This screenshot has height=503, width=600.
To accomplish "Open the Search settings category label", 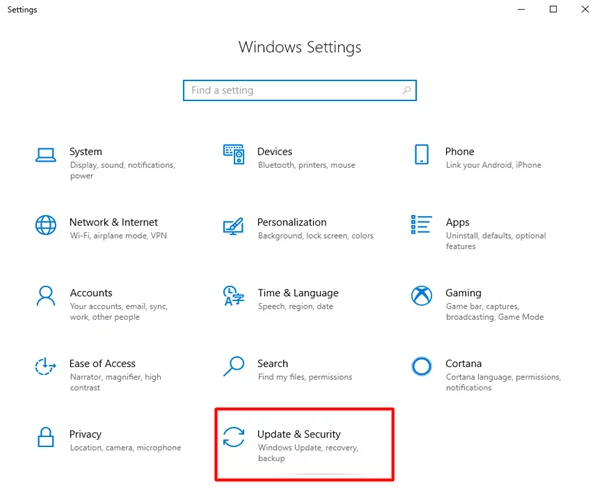I will (x=272, y=364).
